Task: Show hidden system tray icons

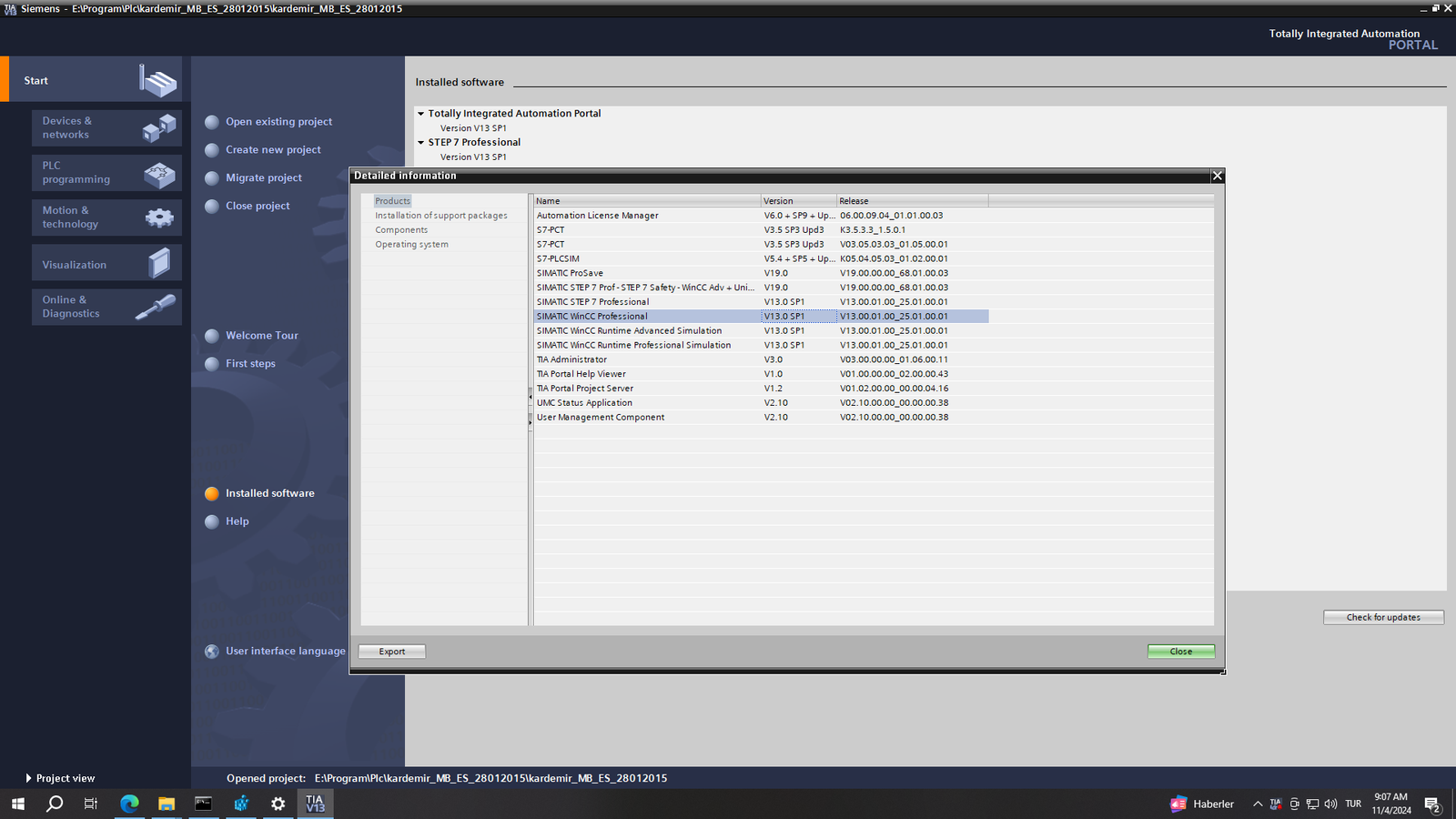Action: pos(1258,804)
